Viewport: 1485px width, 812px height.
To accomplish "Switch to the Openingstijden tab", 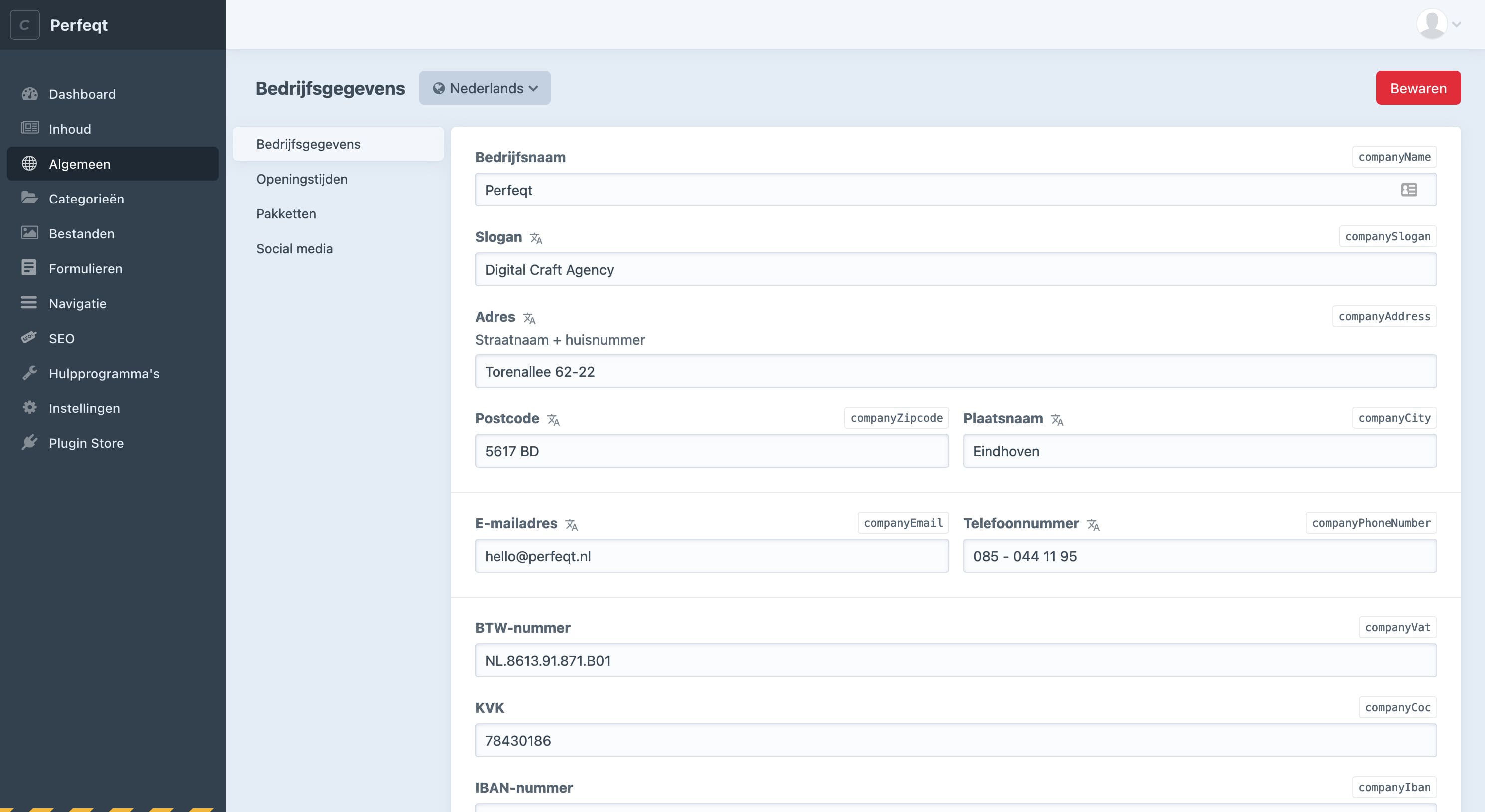I will click(338, 179).
